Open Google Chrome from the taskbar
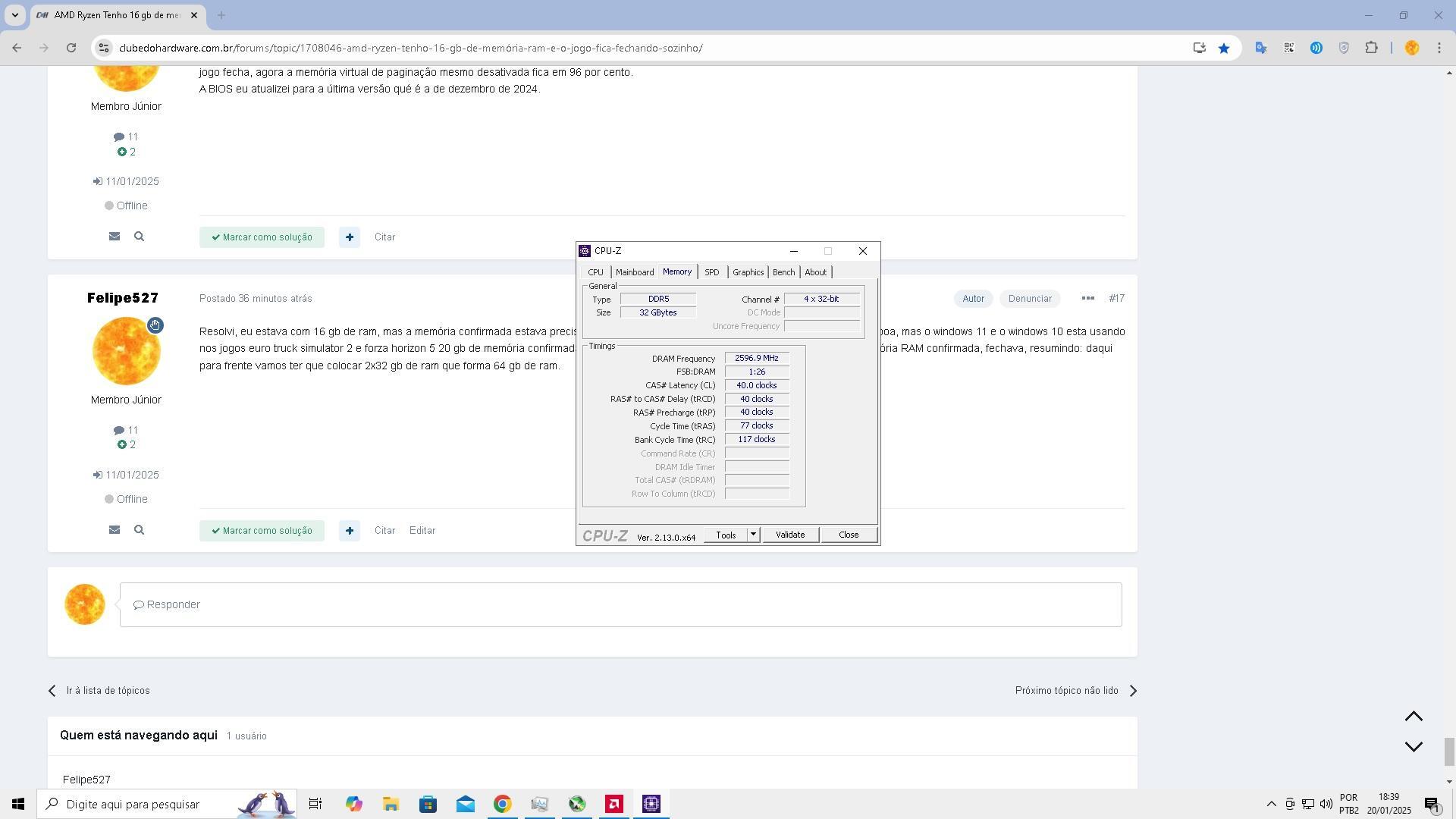Image resolution: width=1456 pixels, height=819 pixels. click(x=502, y=804)
